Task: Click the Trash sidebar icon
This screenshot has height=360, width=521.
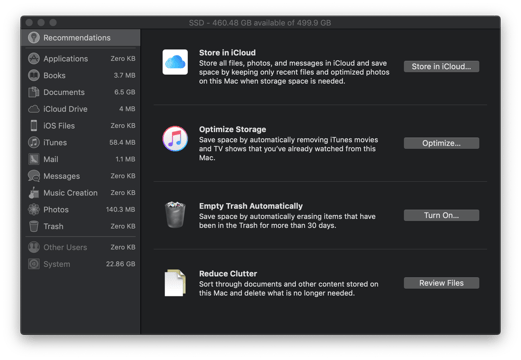Action: (x=34, y=226)
